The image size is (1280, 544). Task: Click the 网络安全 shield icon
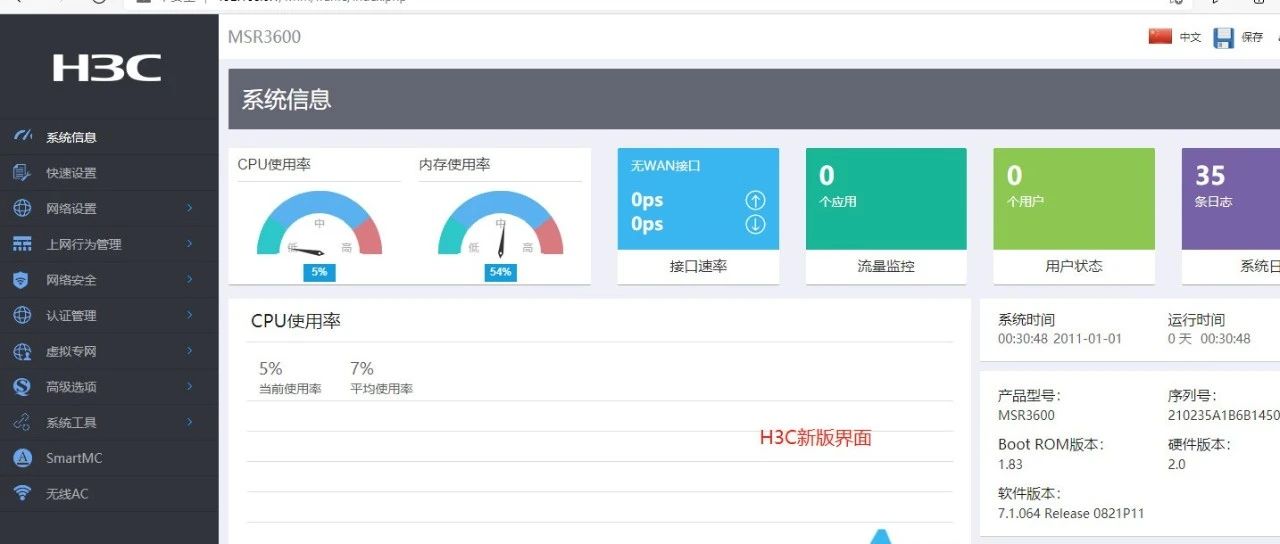coord(22,280)
